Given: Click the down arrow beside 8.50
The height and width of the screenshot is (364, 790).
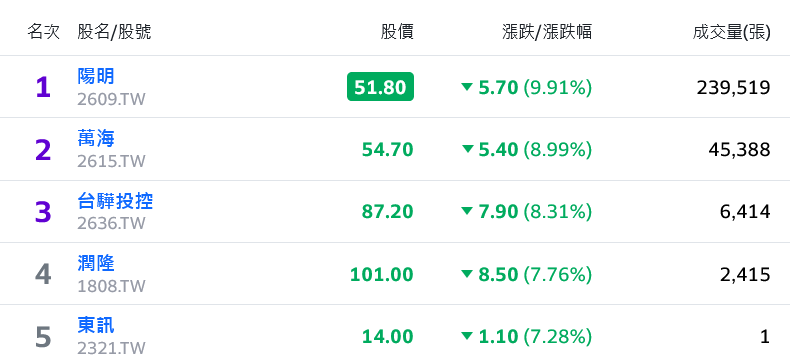Looking at the screenshot, I should (x=467, y=274).
